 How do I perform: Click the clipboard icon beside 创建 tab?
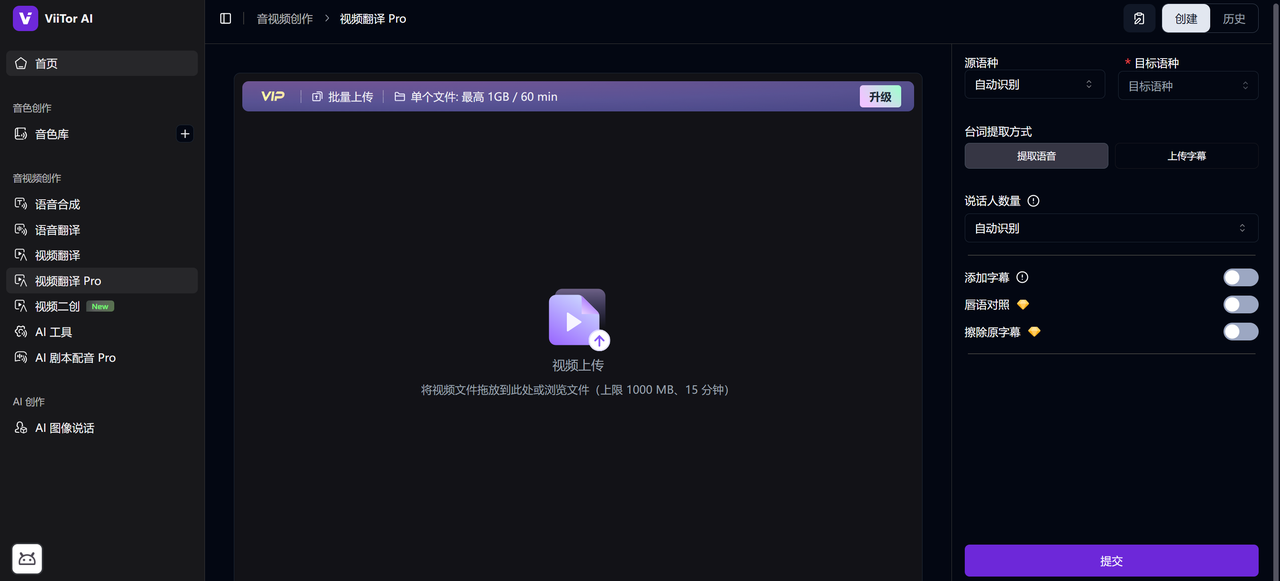[1139, 19]
